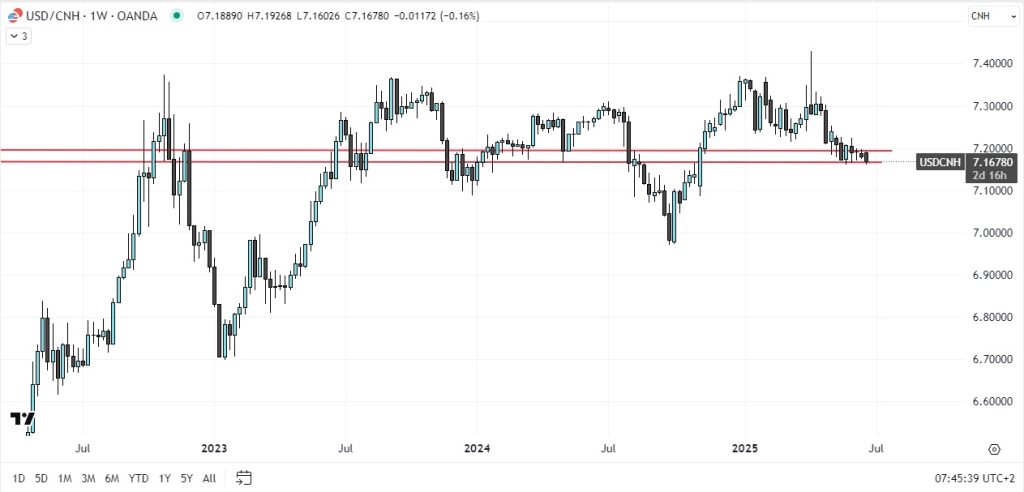This screenshot has width=1024, height=492.
Task: Switch to the 3M range
Action: click(88, 478)
